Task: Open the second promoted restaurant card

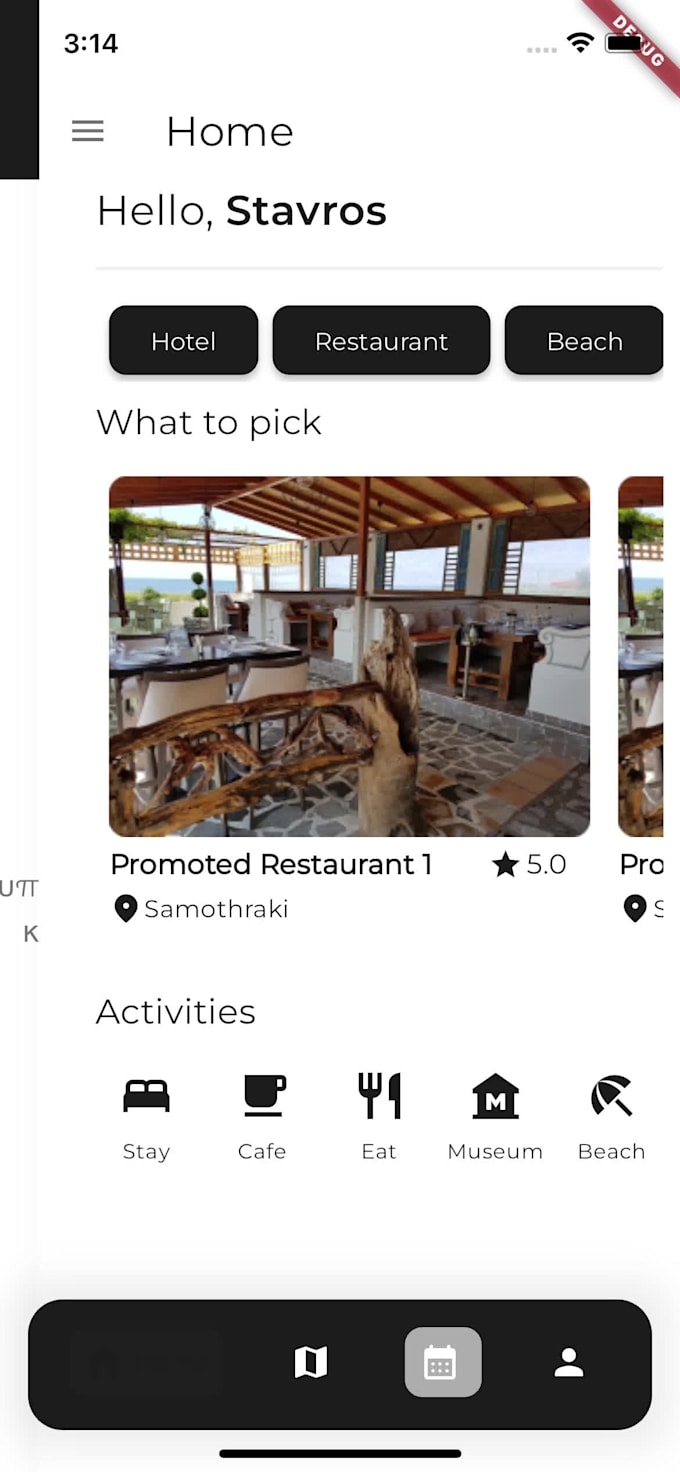Action: click(x=640, y=656)
